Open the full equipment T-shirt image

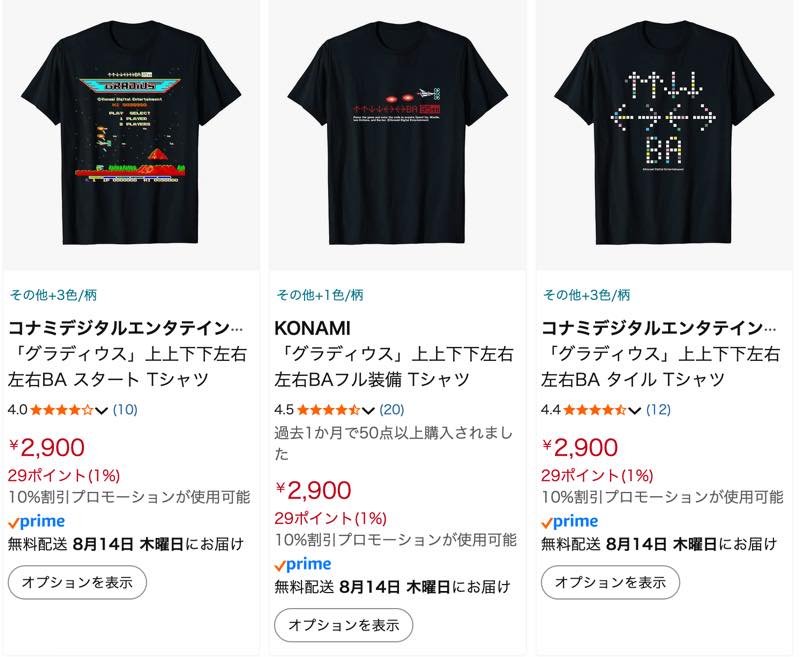pos(397,133)
